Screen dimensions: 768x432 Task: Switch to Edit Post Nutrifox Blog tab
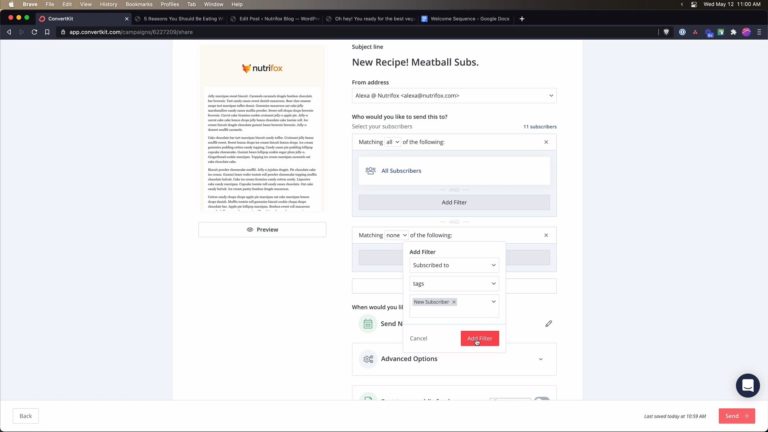275,19
